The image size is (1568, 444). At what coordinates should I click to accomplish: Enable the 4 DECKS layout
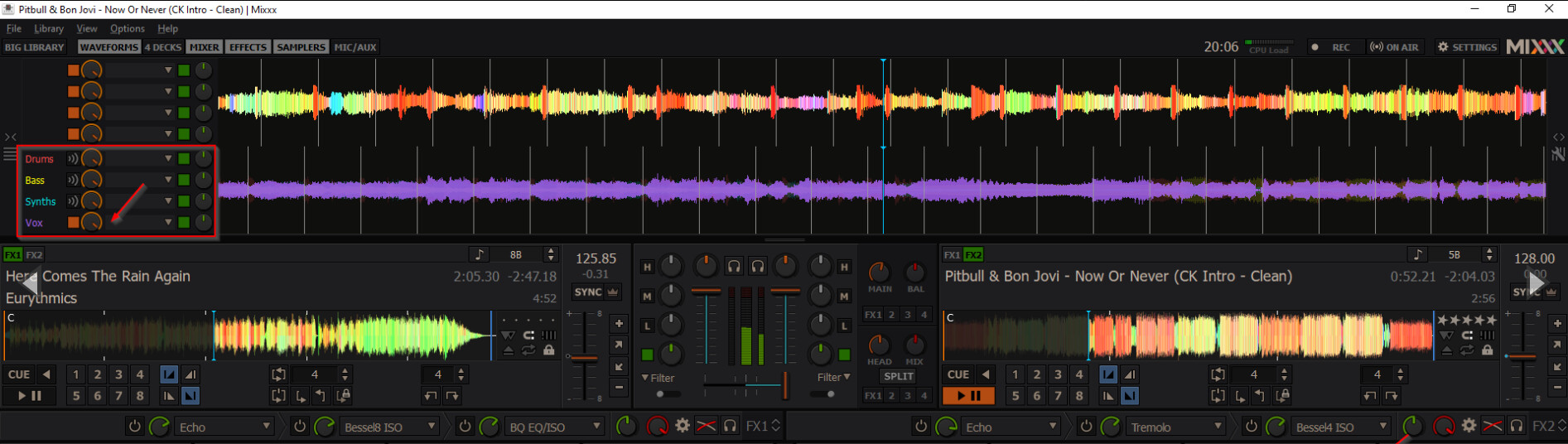[x=163, y=47]
